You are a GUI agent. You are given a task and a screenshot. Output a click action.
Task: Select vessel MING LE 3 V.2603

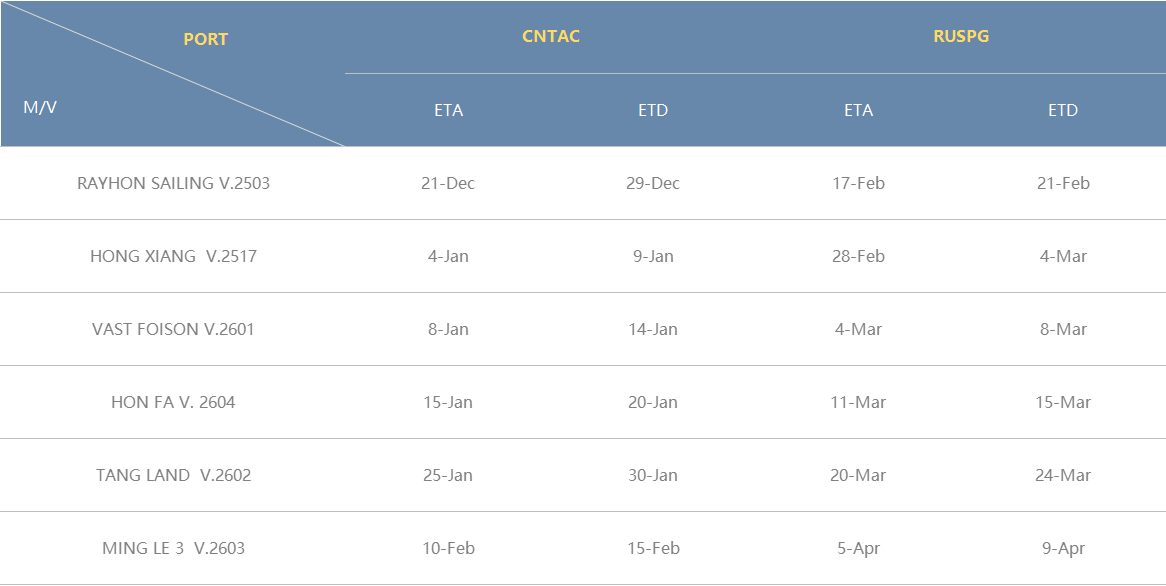click(173, 548)
